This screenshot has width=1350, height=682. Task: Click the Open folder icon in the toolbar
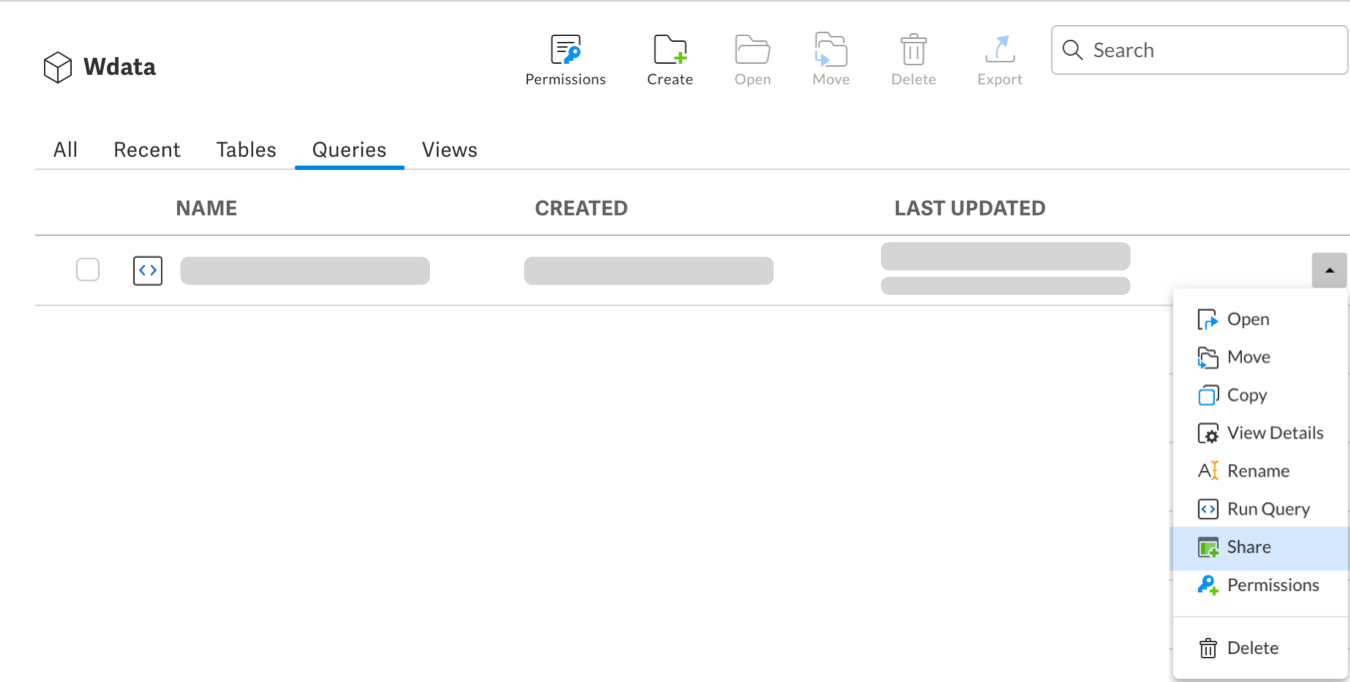[752, 48]
